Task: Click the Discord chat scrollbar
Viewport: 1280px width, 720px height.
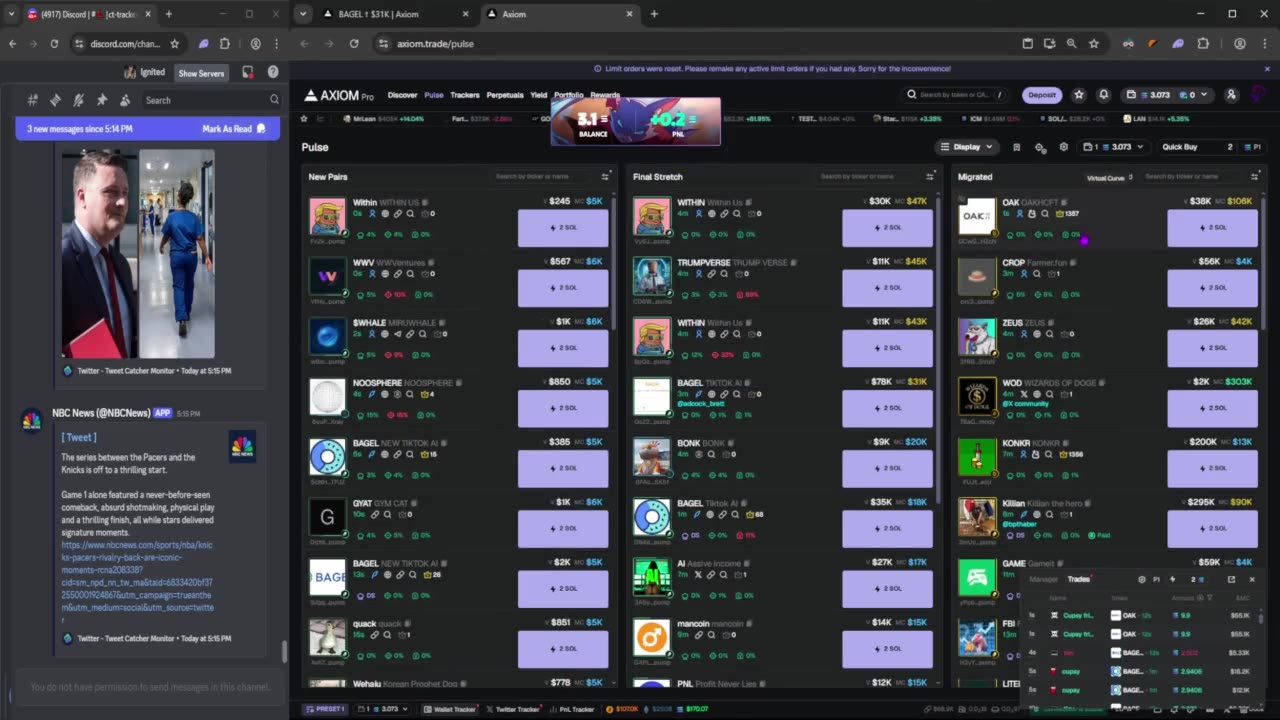Action: [284, 651]
